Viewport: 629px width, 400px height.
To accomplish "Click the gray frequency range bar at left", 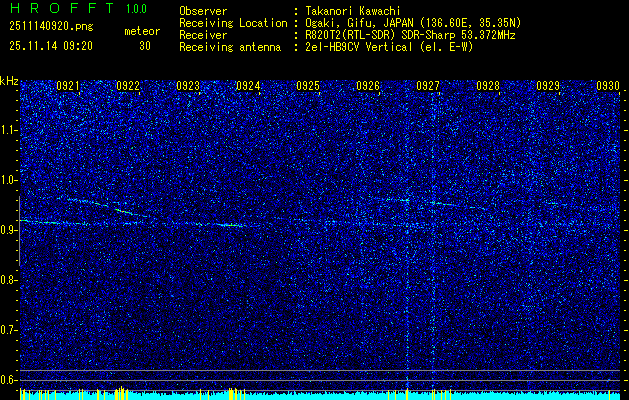I will [x=19, y=231].
